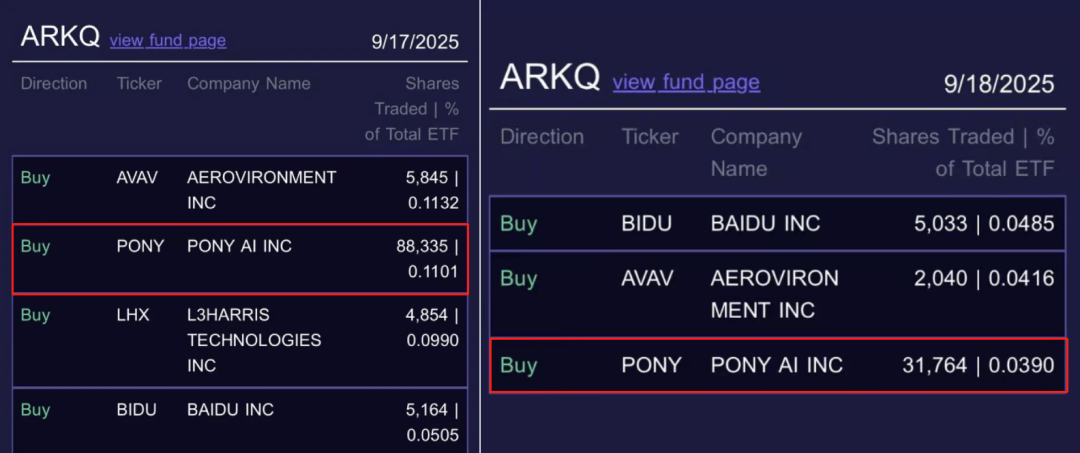Click the left ARKQ fund title
This screenshot has width=1080, height=453.
[61, 37]
